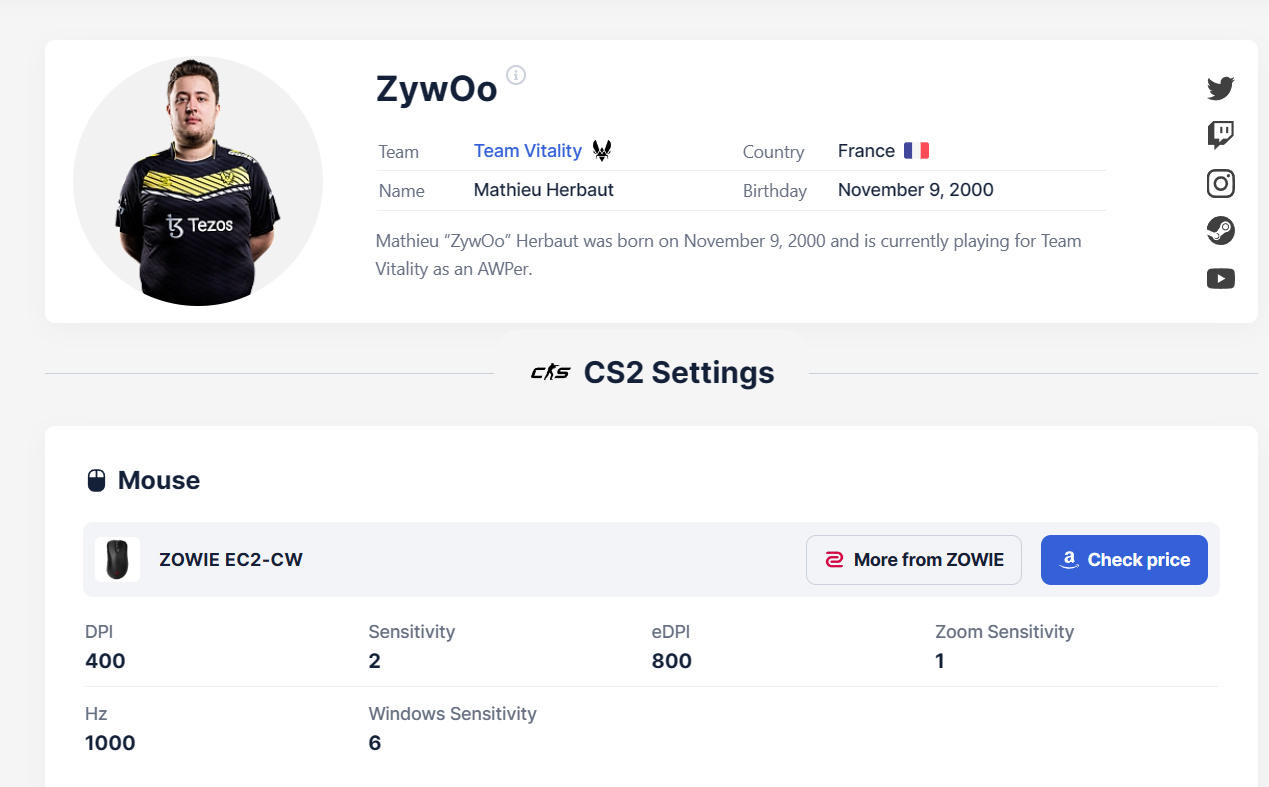Click the mouse icon beside Mouse heading

pyautogui.click(x=96, y=481)
